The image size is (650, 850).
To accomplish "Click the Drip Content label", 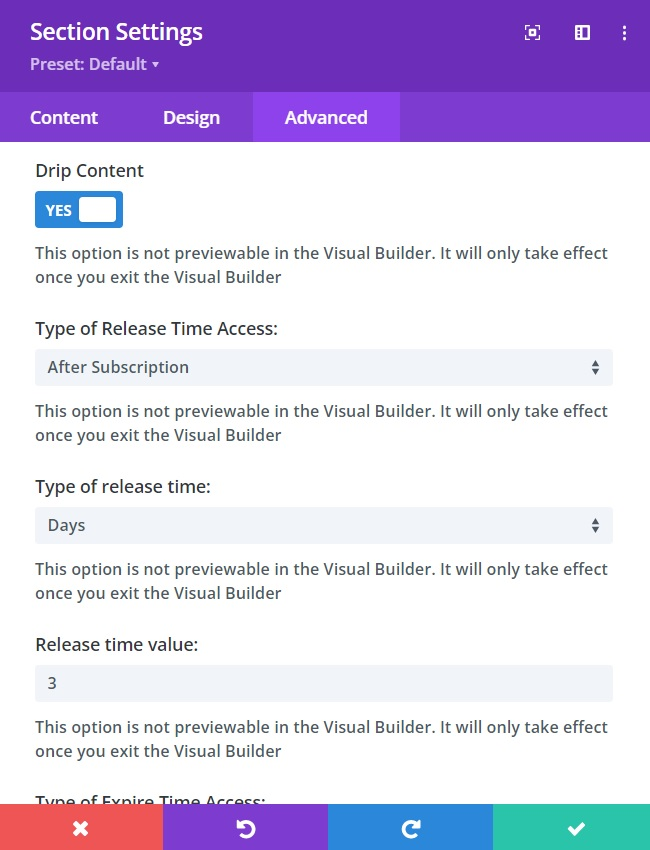I will click(89, 171).
